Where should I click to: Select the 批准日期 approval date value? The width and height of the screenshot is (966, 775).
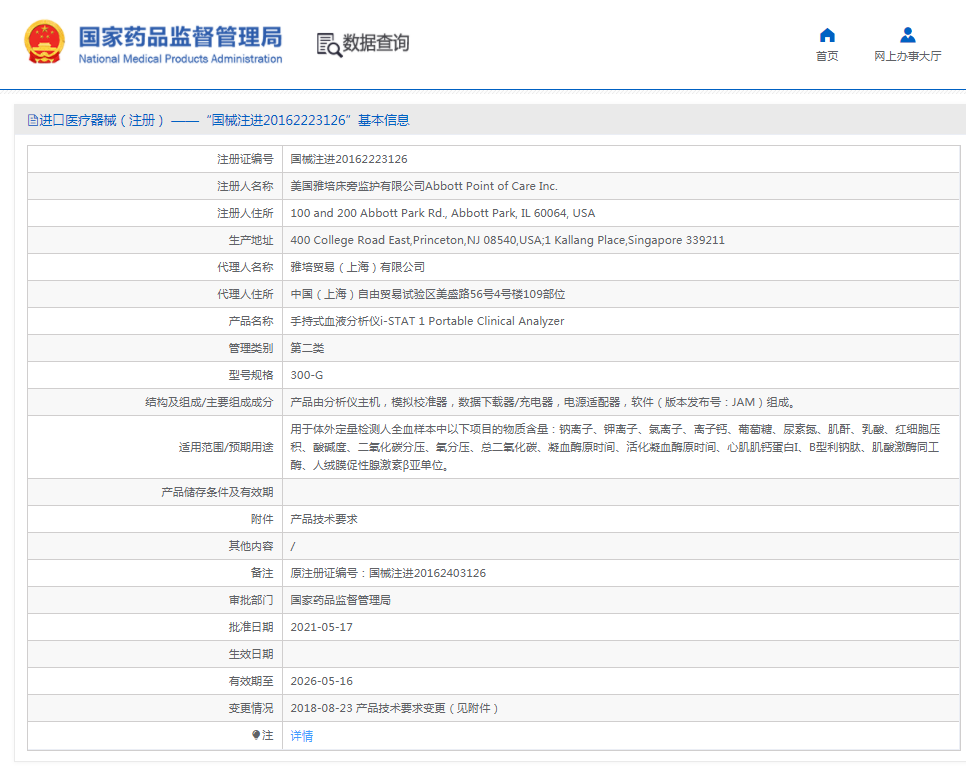(x=320, y=626)
